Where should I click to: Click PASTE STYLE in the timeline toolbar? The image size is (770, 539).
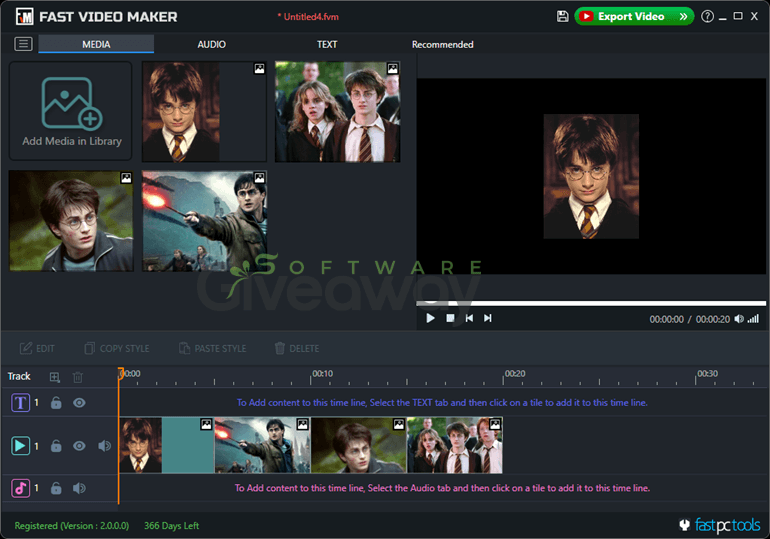[213, 349]
